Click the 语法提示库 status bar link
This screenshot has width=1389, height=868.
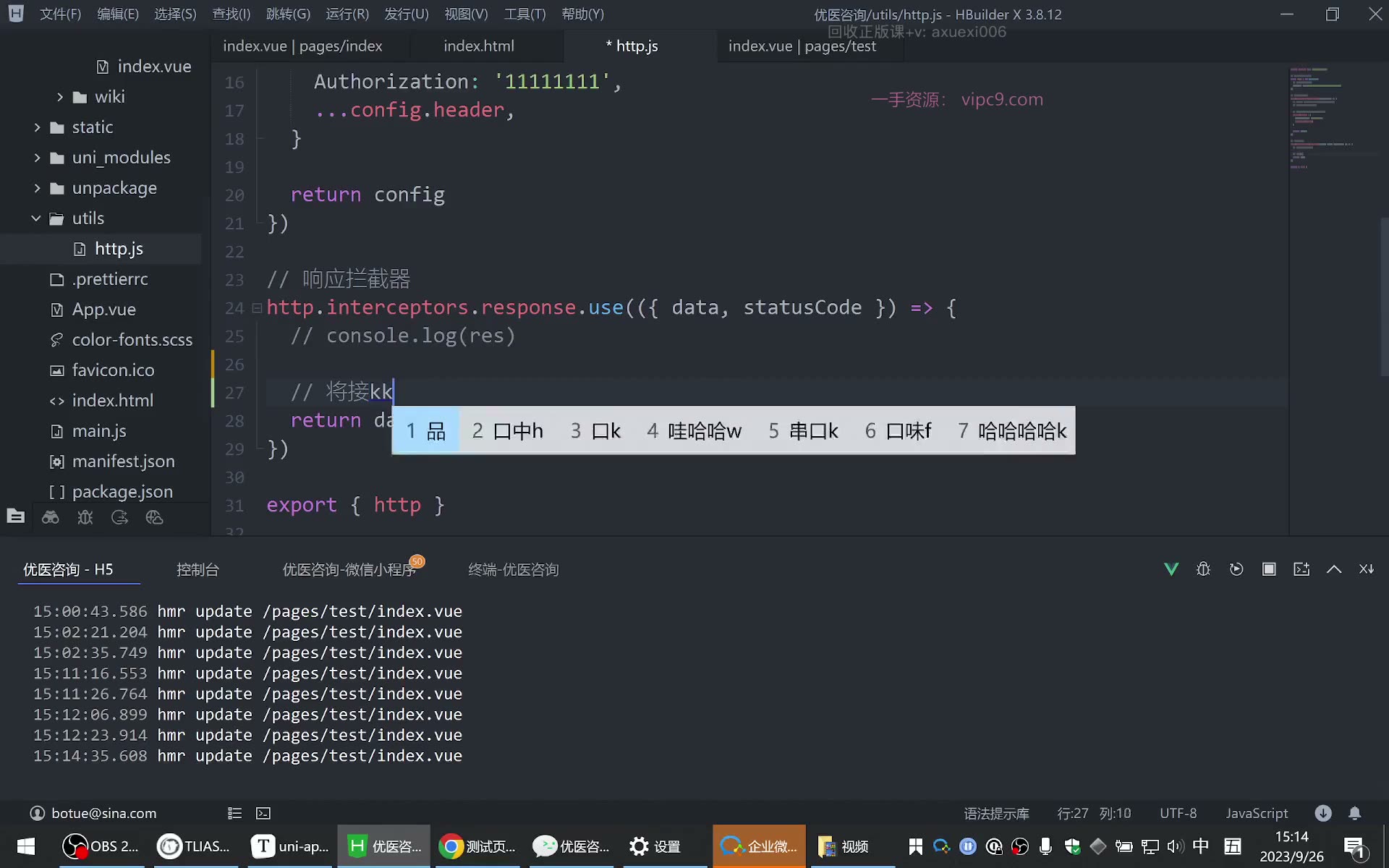click(996, 813)
